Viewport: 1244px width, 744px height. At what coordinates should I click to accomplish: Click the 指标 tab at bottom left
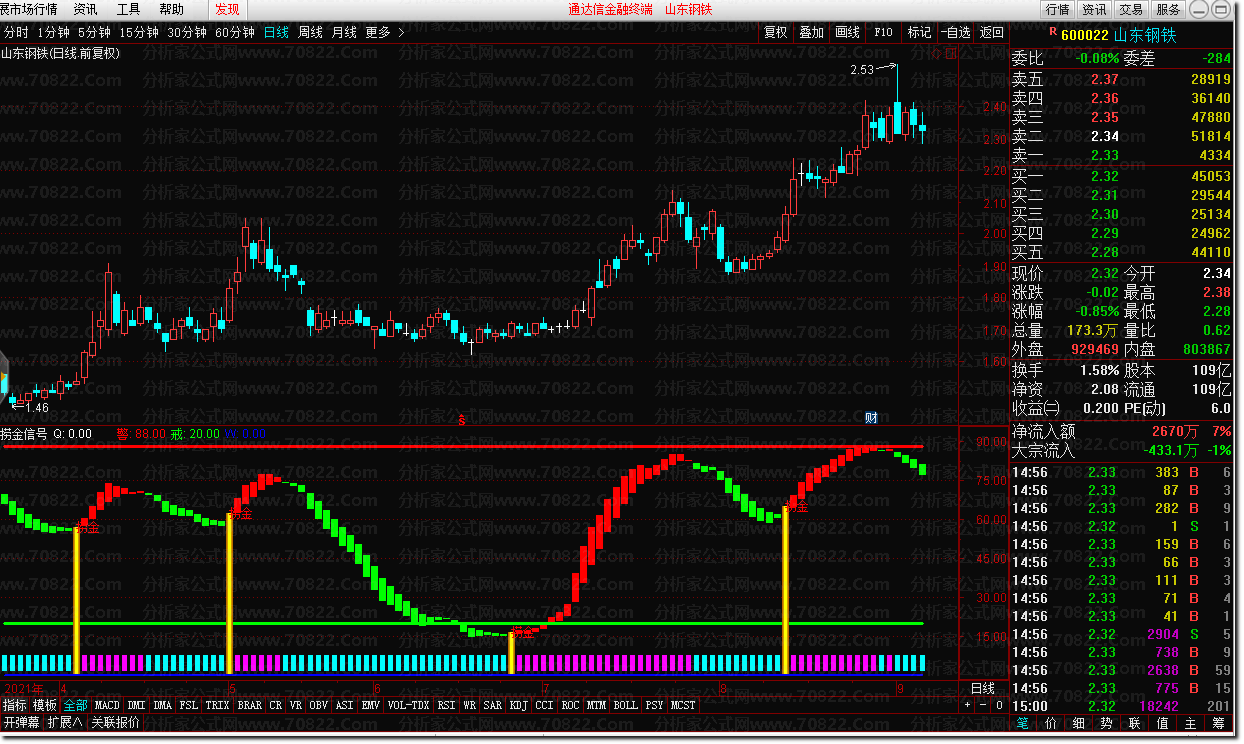click(14, 705)
